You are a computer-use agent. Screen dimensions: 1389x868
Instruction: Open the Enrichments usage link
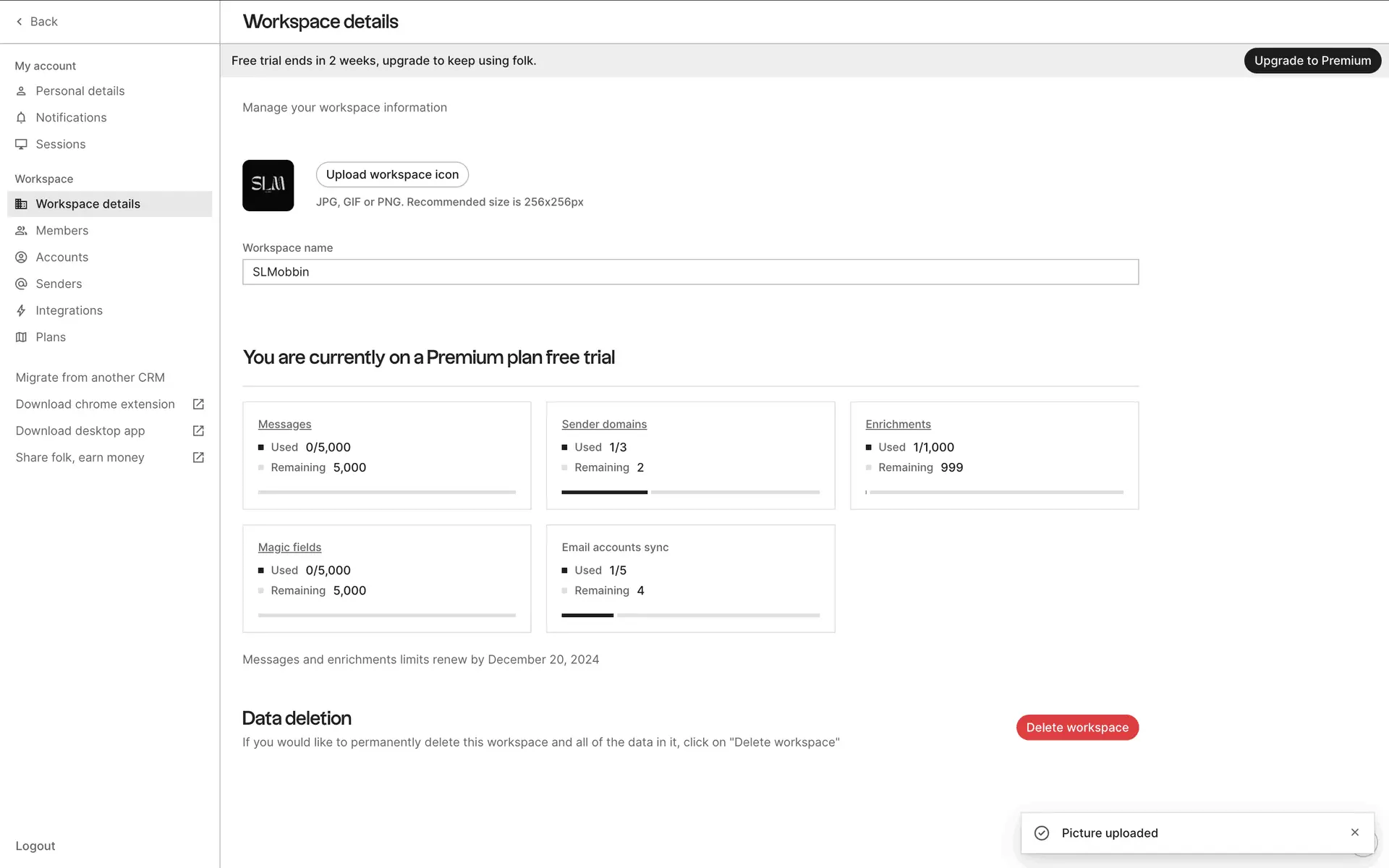[x=898, y=425]
